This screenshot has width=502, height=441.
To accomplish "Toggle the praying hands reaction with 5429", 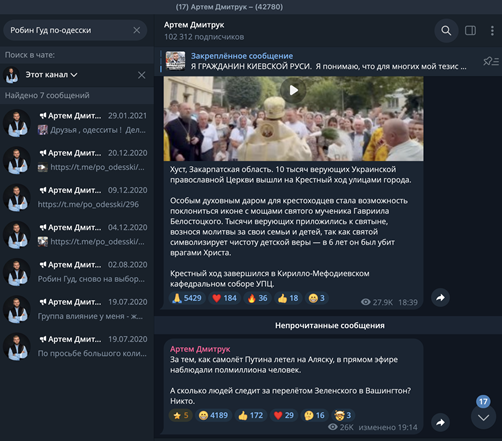I will click(x=187, y=298).
